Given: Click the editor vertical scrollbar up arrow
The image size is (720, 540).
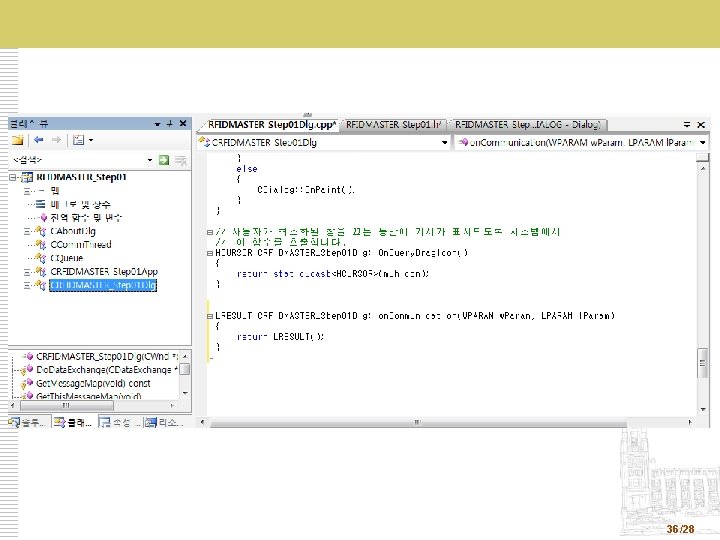Looking at the screenshot, I should pos(703,169).
